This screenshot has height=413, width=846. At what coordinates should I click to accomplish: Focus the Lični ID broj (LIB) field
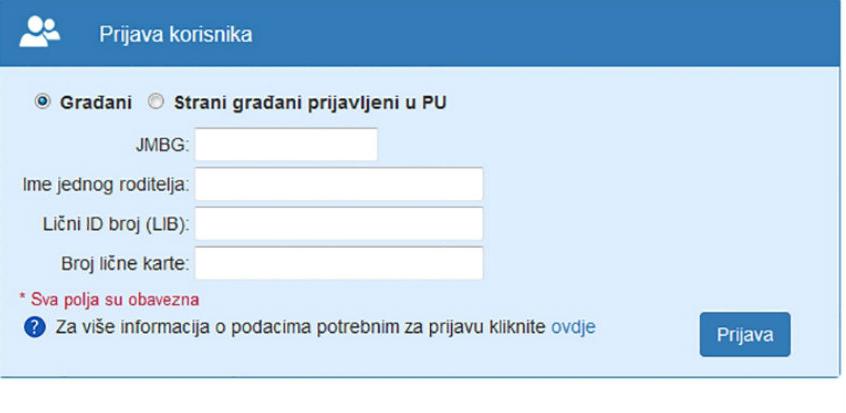click(x=339, y=224)
